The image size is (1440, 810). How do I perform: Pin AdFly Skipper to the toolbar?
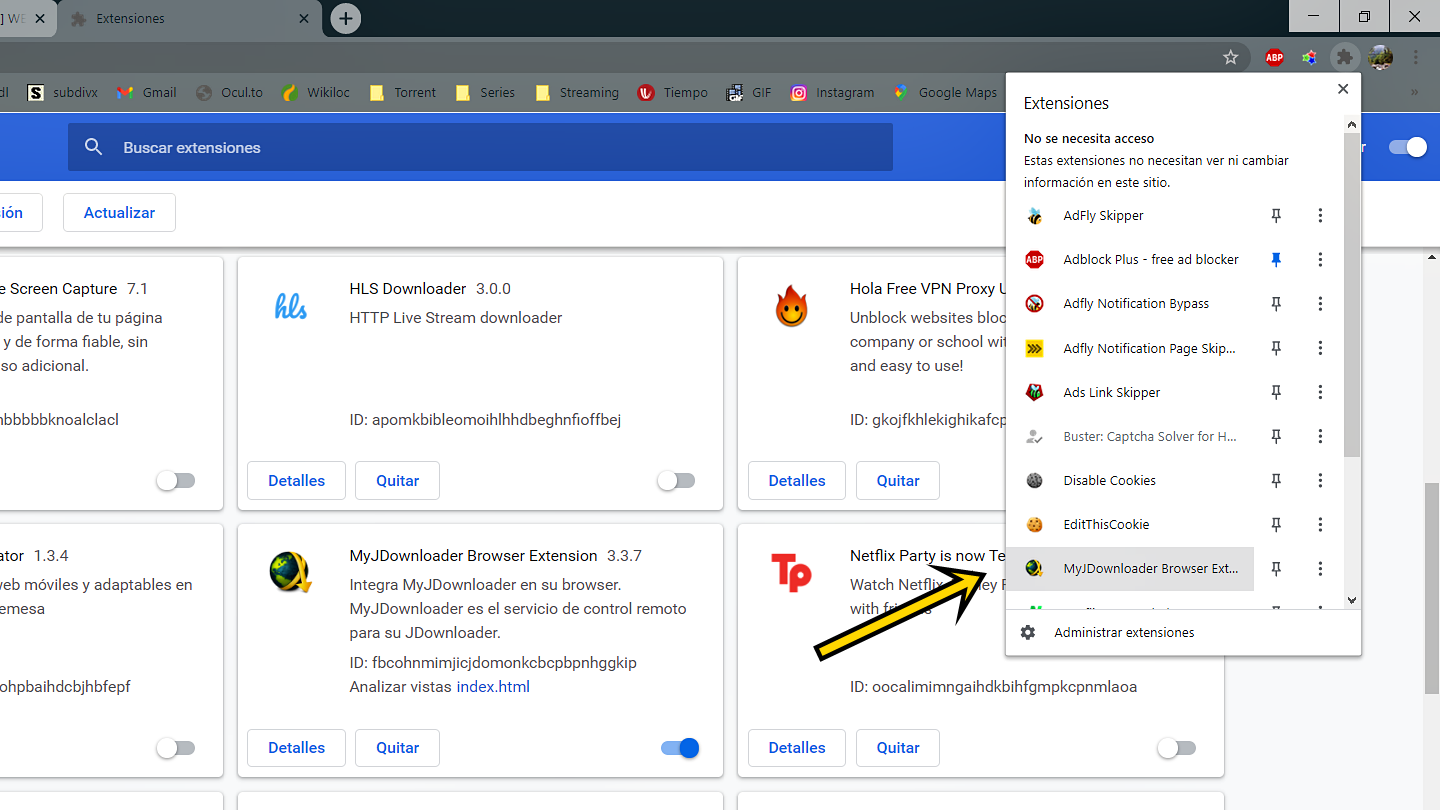click(x=1276, y=215)
